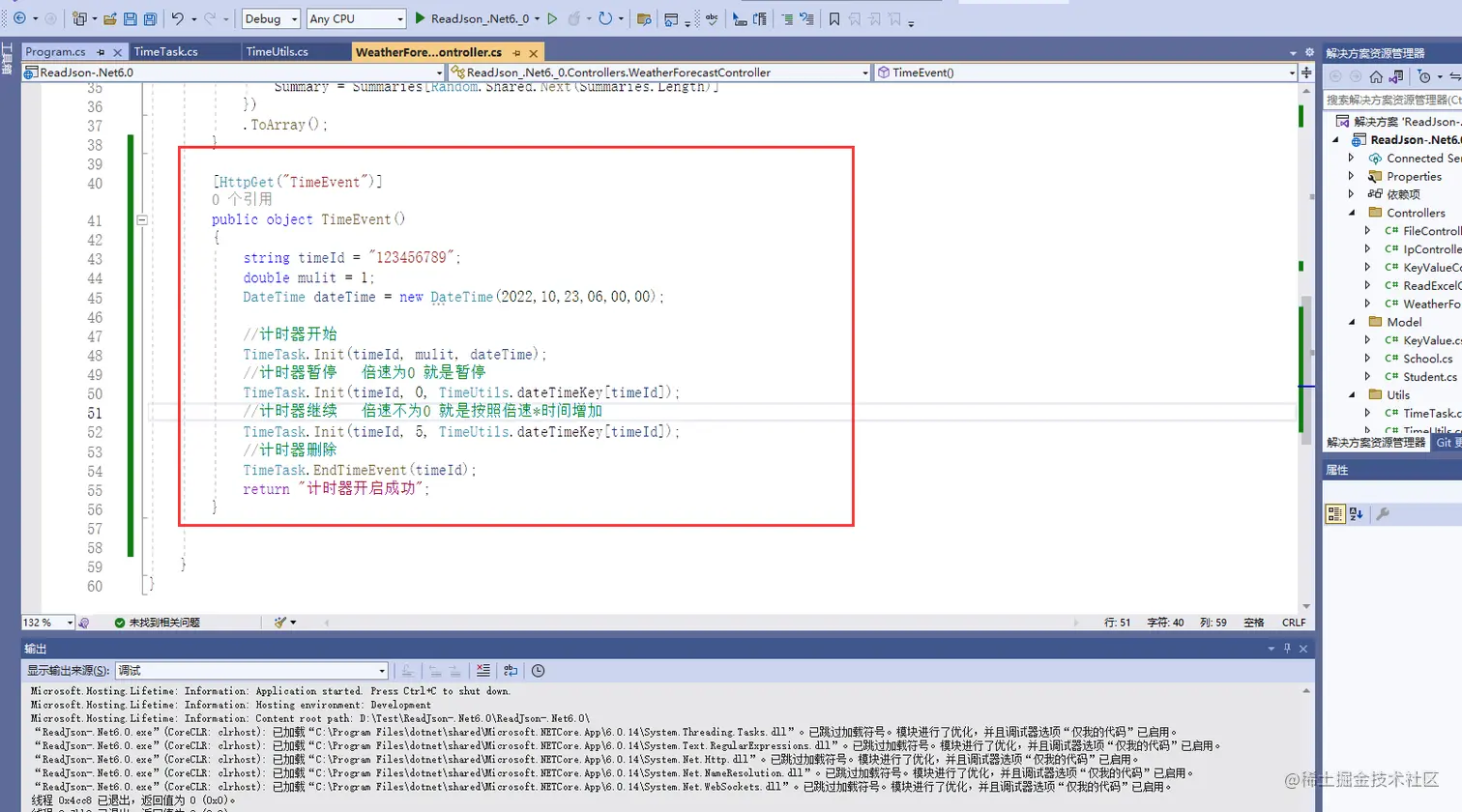Click the Open File folder icon

click(110, 18)
